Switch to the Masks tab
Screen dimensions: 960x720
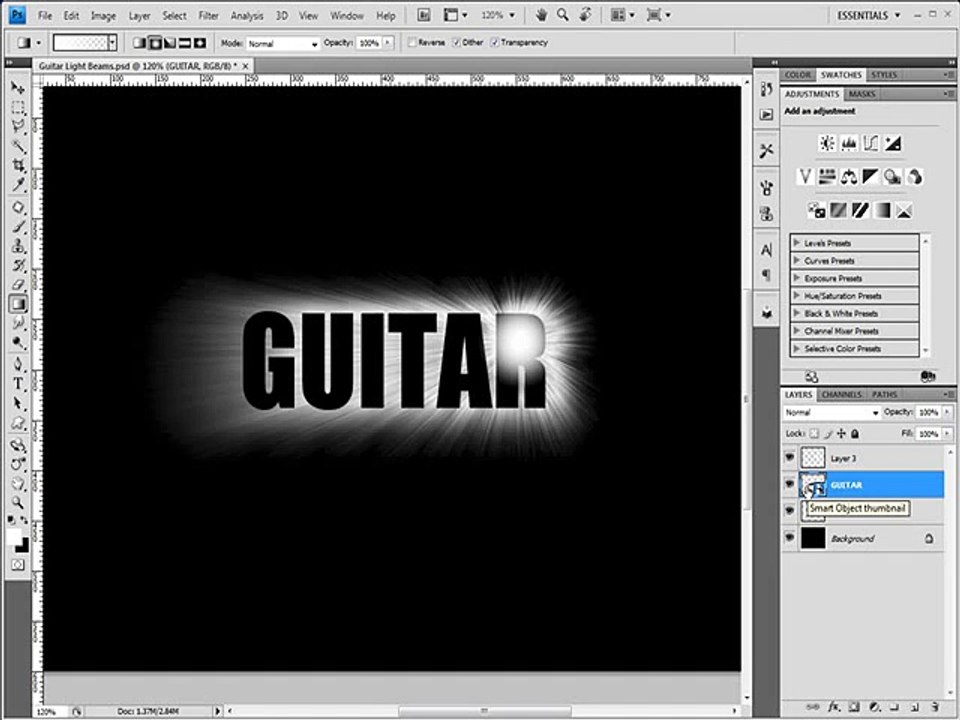tap(861, 94)
